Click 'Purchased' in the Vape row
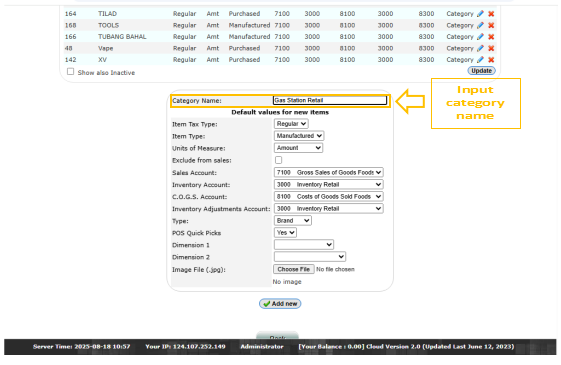Image resolution: width=561 pixels, height=365 pixels. [244, 48]
